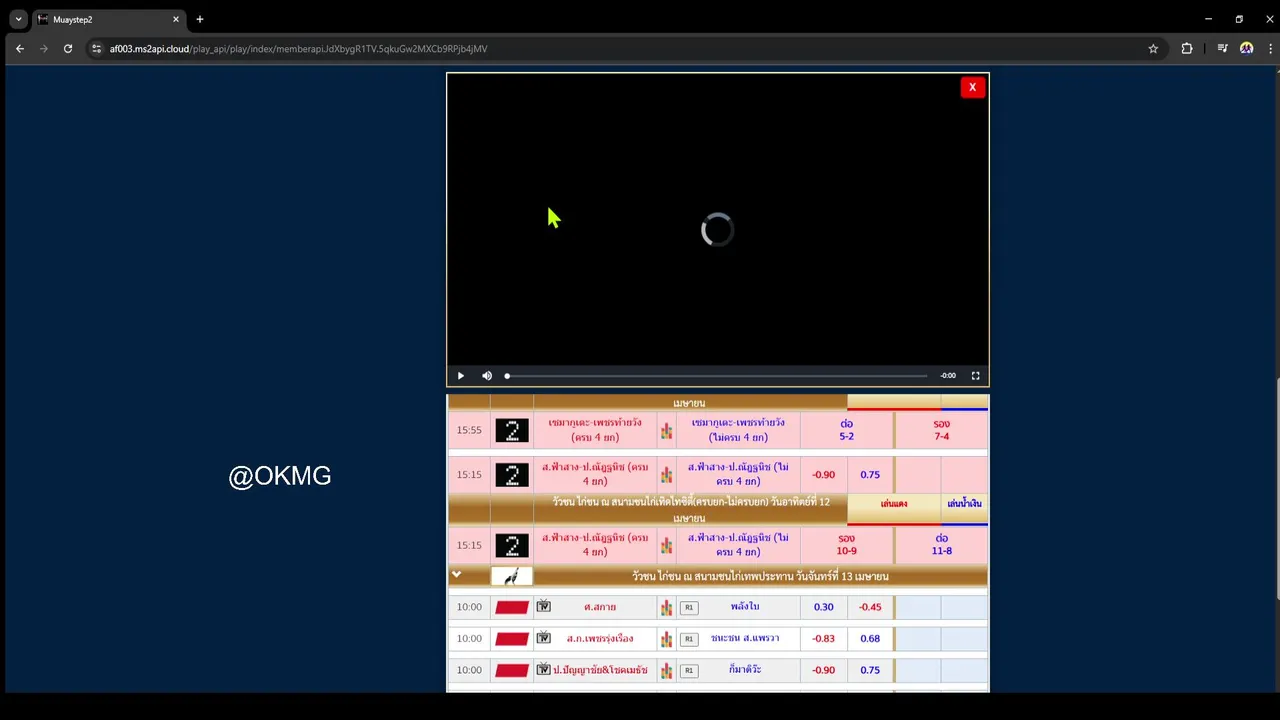The image size is (1280, 720).
Task: Close the Muaystep2 tab
Action: (x=176, y=19)
